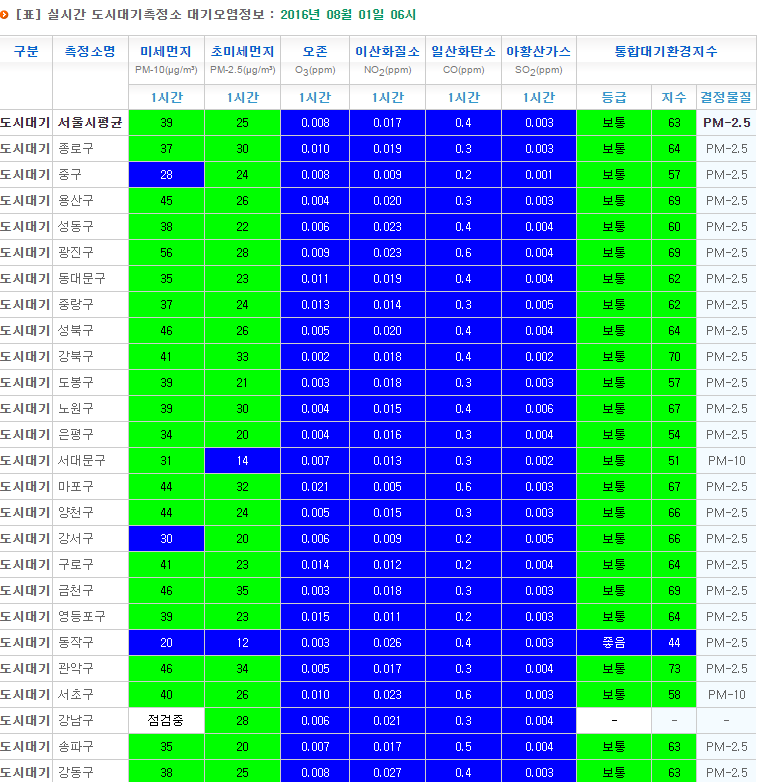Screen dimensions: 759x782
Task: Click the 등급 sub-header
Action: coord(614,97)
